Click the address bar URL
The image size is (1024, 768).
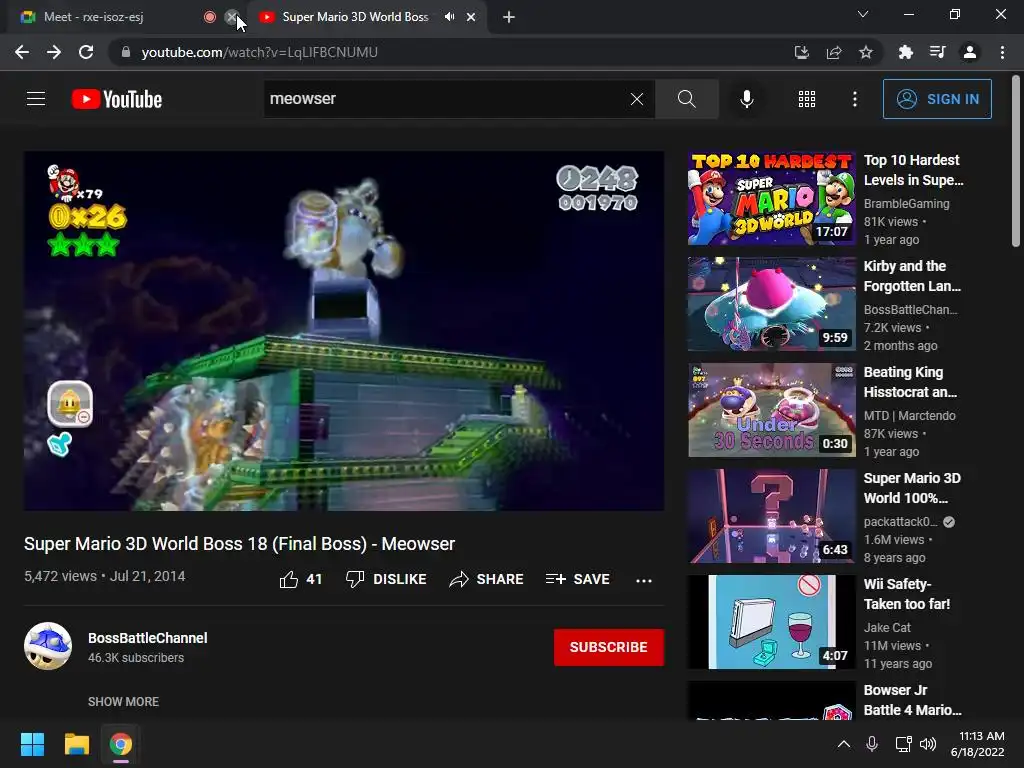click(259, 52)
